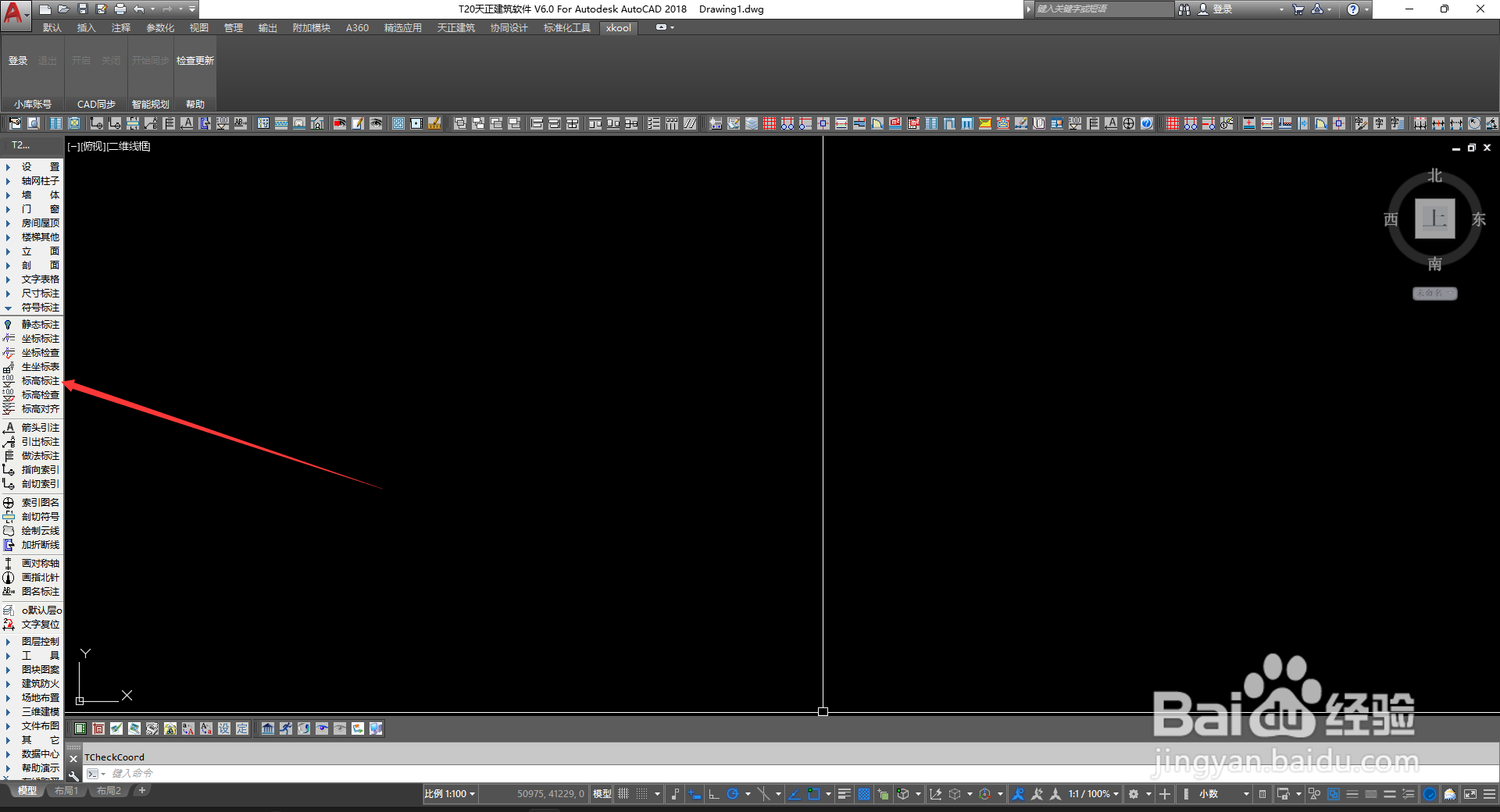This screenshot has width=1500, height=812.
Task: Click the Open file icon in quick access
Action: tap(64, 9)
